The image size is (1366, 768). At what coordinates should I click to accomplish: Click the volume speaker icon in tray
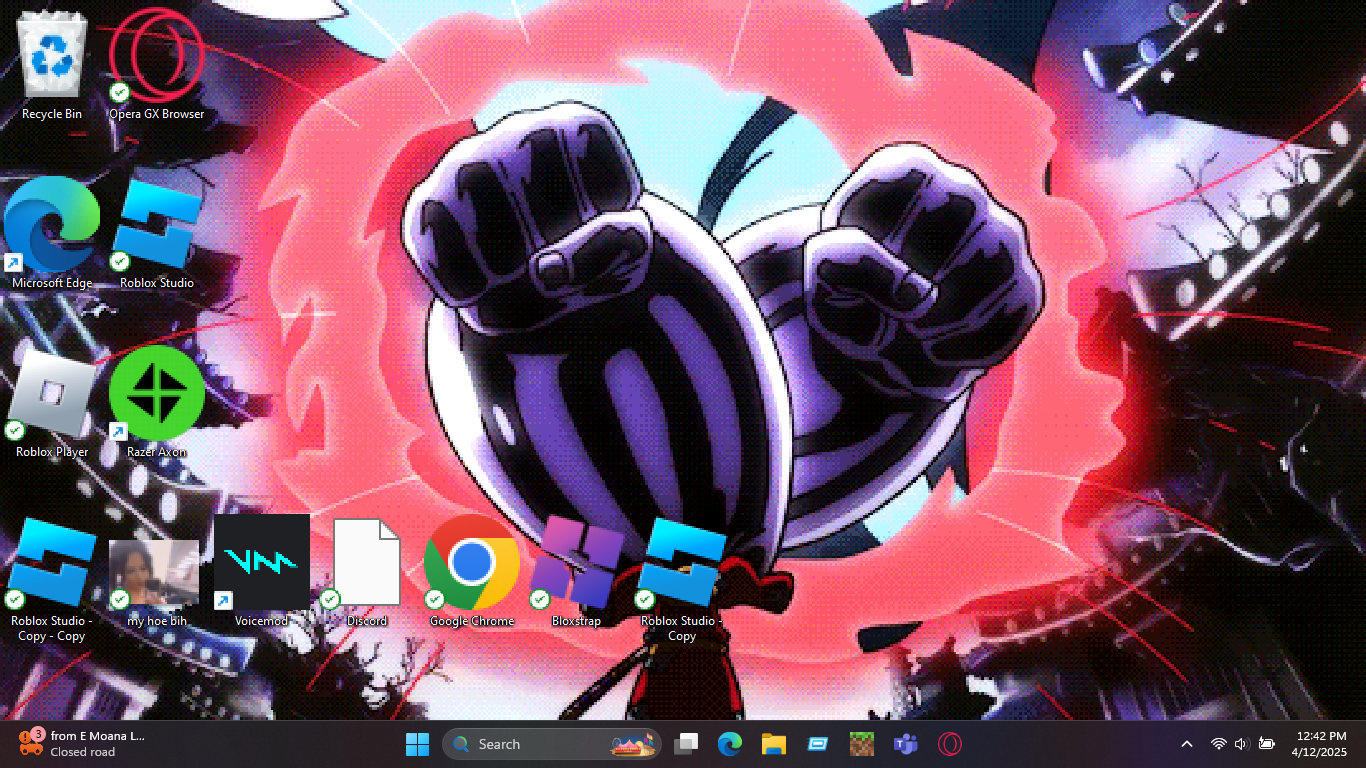pyautogui.click(x=1242, y=744)
